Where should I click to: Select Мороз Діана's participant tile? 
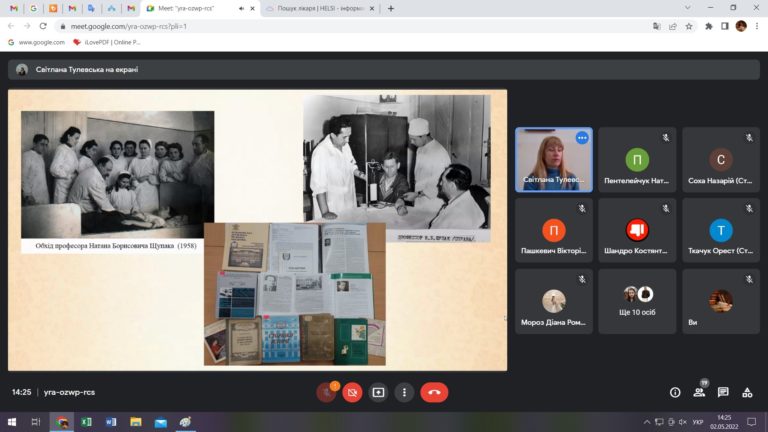pos(554,302)
